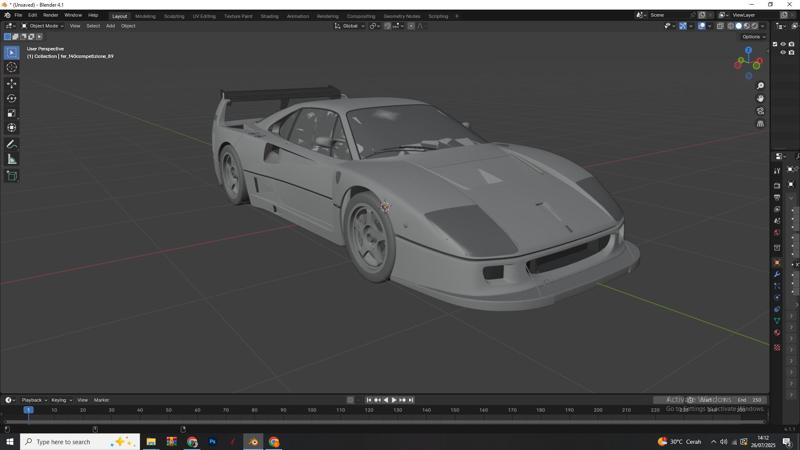The height and width of the screenshot is (450, 800).
Task: Open the File menu
Action: (x=18, y=15)
